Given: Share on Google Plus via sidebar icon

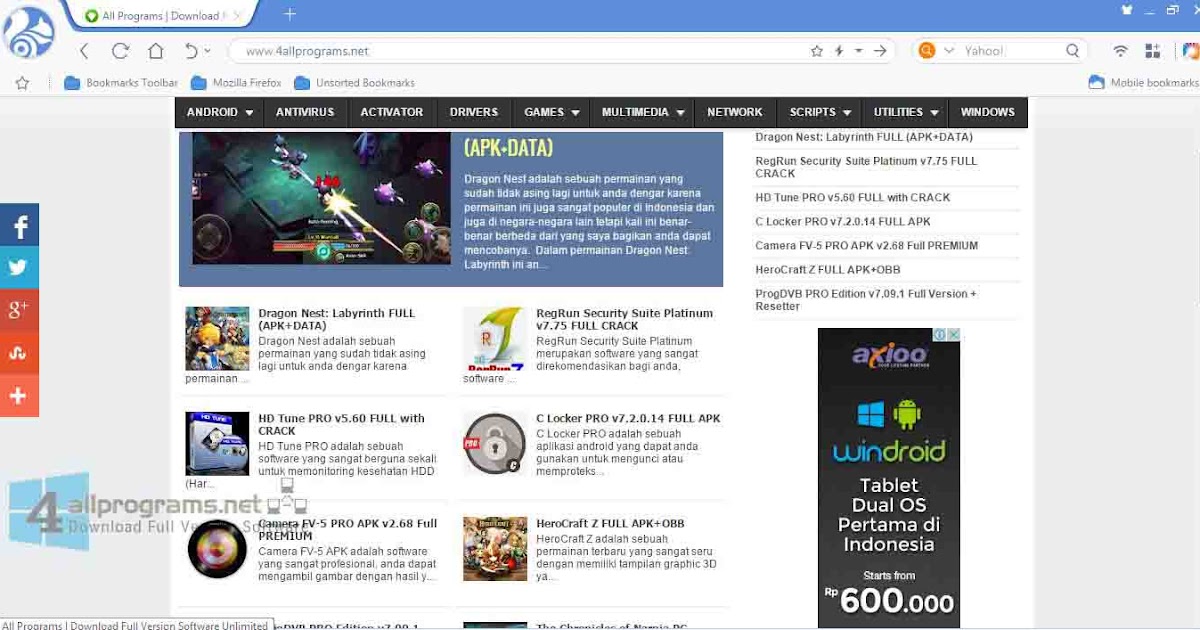Looking at the screenshot, I should [x=19, y=311].
